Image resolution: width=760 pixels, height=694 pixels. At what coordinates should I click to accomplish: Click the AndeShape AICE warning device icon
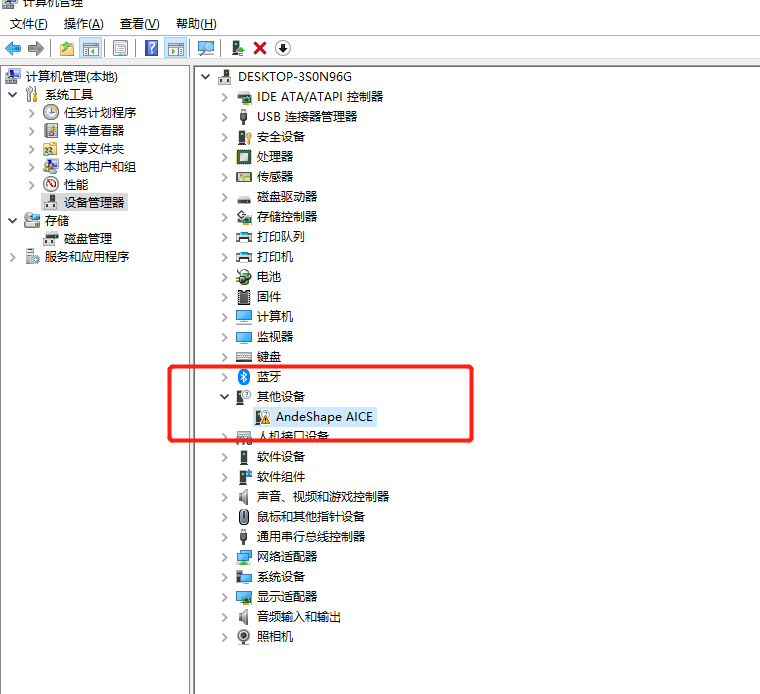[x=263, y=417]
